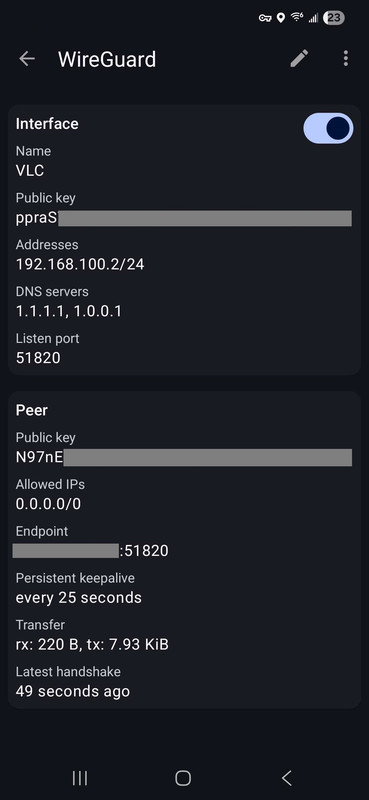This screenshot has height=800, width=369.
Task: Tap the transfer statistics rx tx line
Action: pyautogui.click(x=92, y=645)
